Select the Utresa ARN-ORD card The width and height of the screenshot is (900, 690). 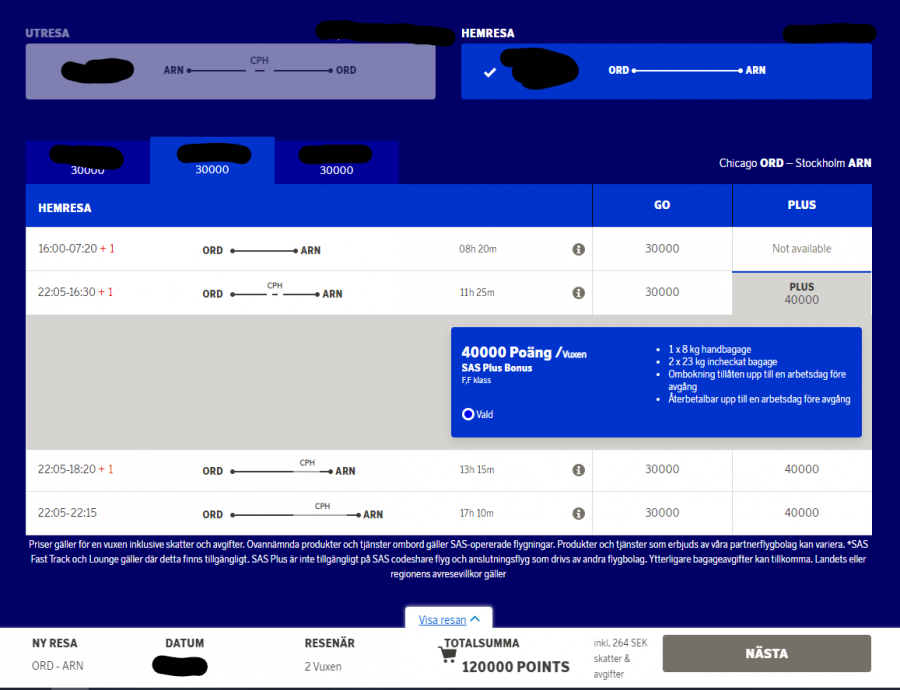(230, 71)
